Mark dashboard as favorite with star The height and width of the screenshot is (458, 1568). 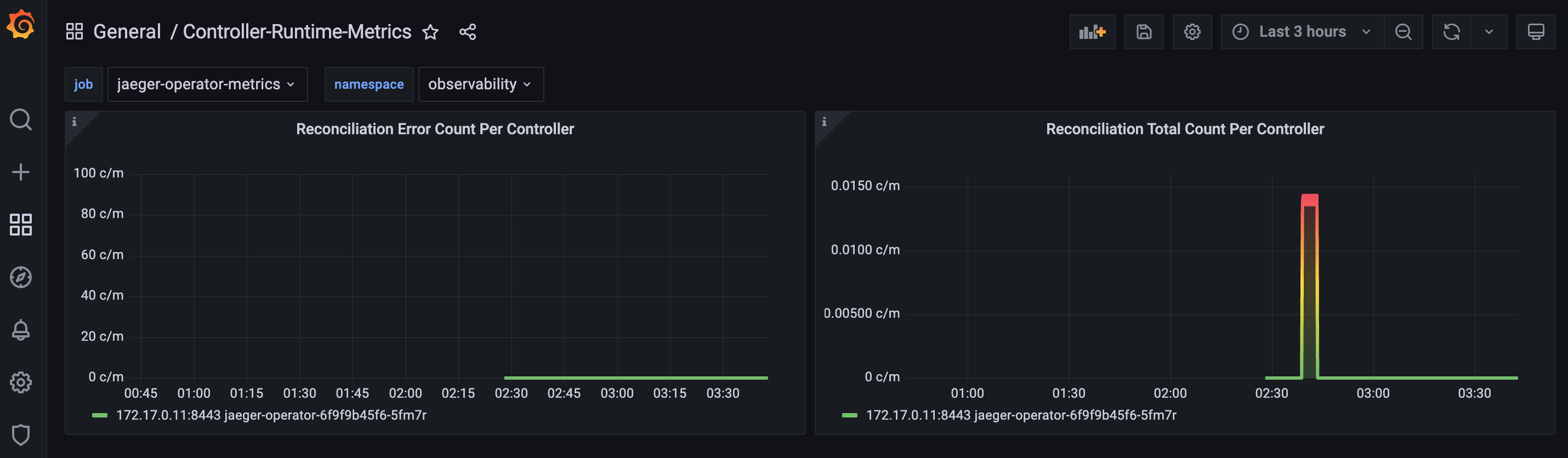[430, 32]
